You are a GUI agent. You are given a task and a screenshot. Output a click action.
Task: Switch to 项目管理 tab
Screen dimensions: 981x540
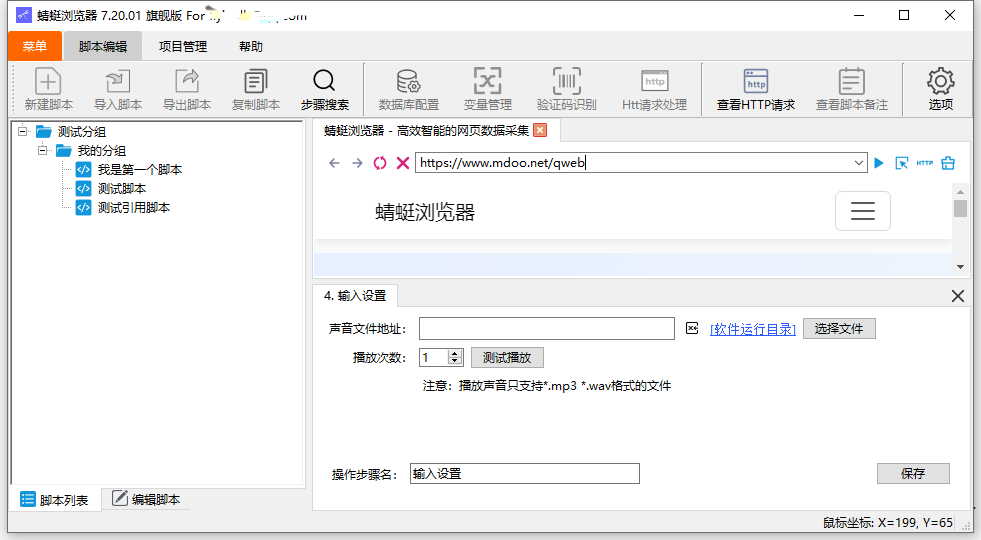click(183, 46)
